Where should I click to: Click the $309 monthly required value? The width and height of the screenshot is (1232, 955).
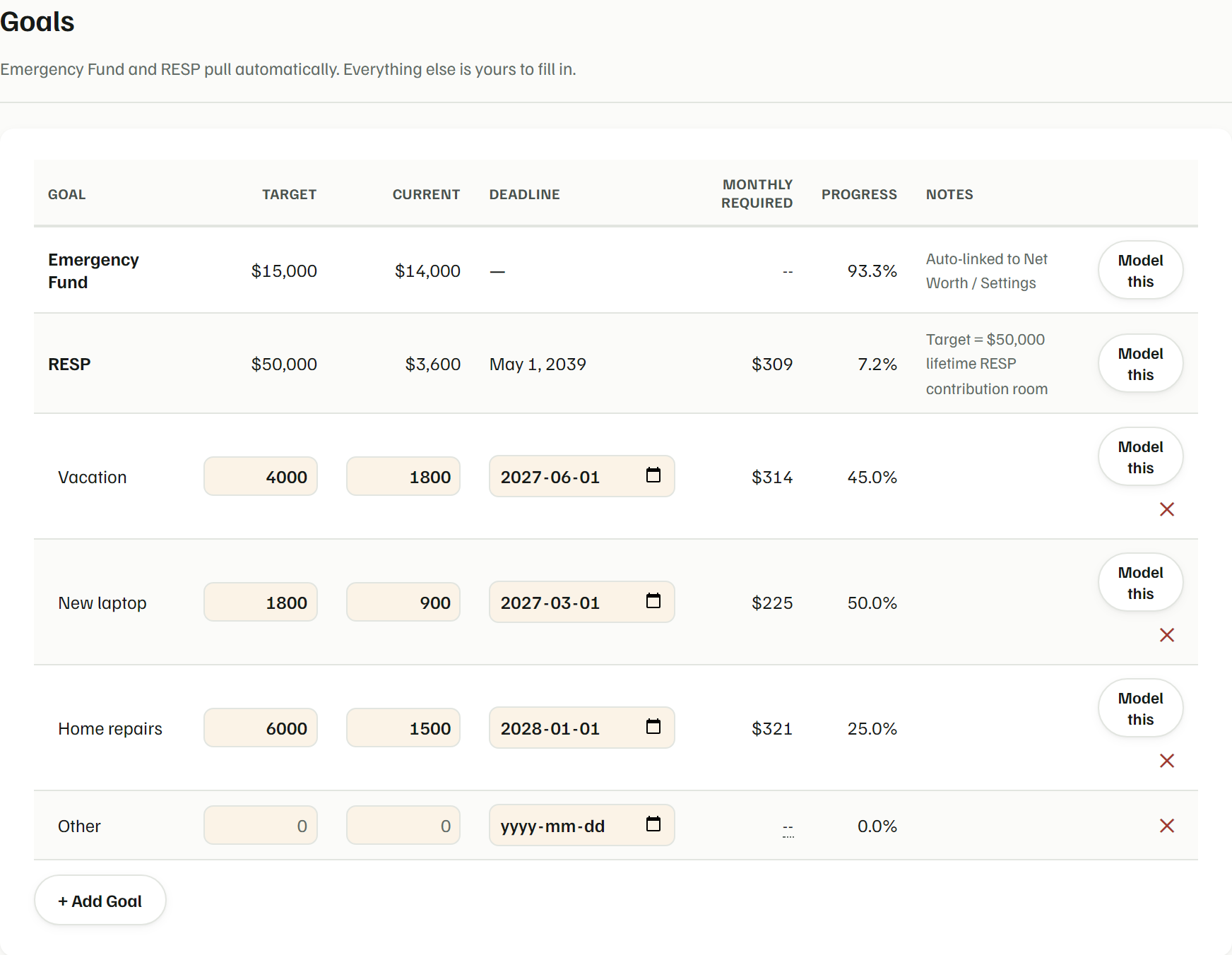[772, 364]
